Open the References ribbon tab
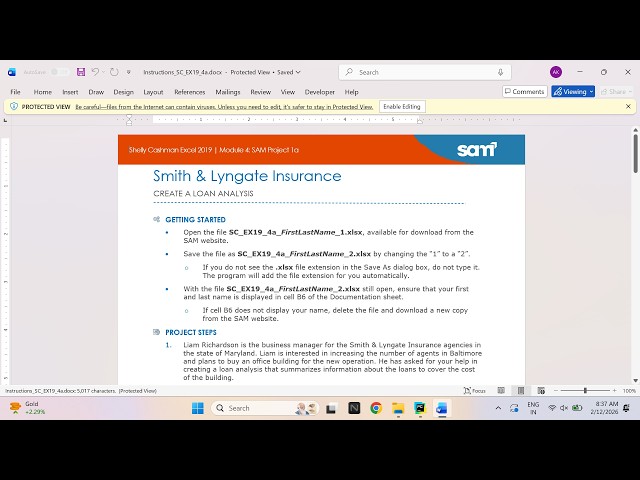Viewport: 640px width, 480px height. click(x=189, y=92)
